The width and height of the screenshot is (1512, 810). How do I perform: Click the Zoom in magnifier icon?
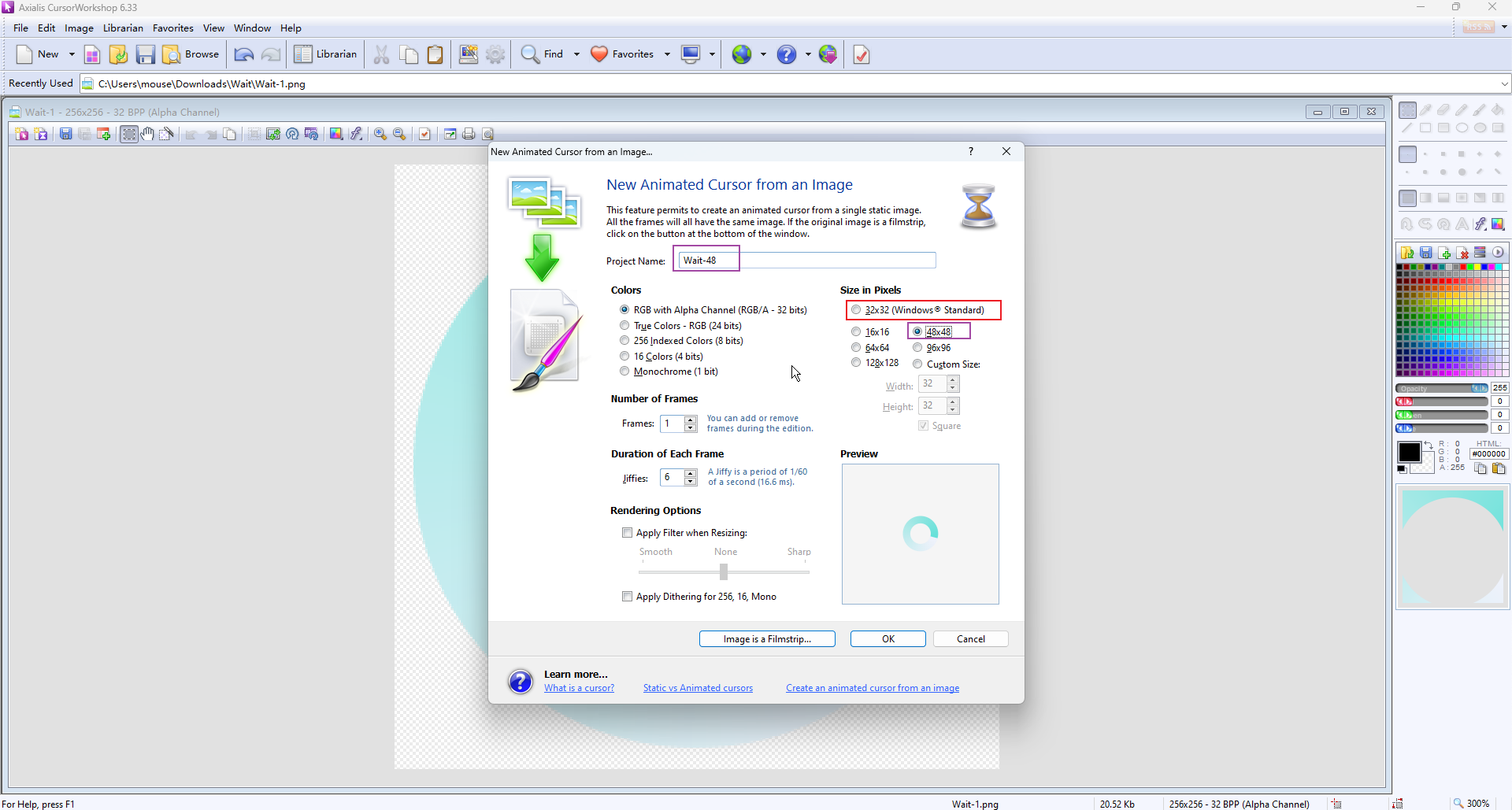click(380, 134)
